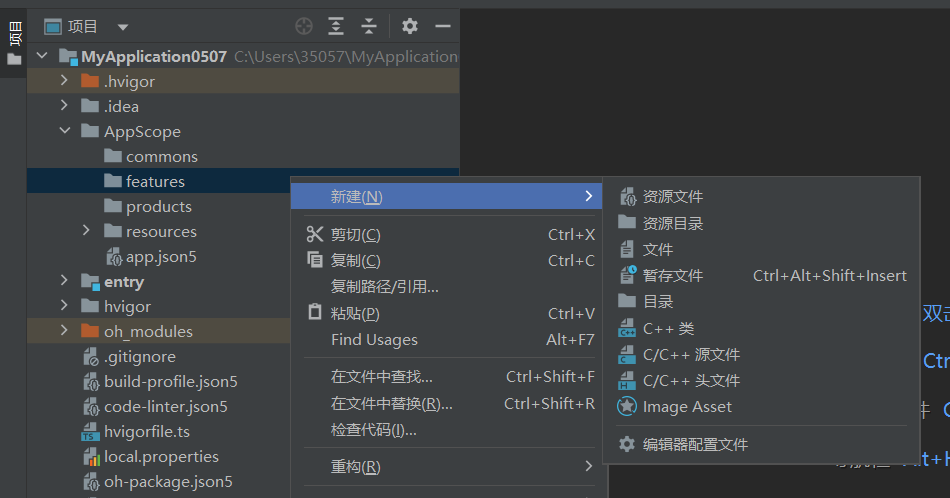Create new 暂存文件 from submenu
The height and width of the screenshot is (498, 950).
click(x=762, y=276)
